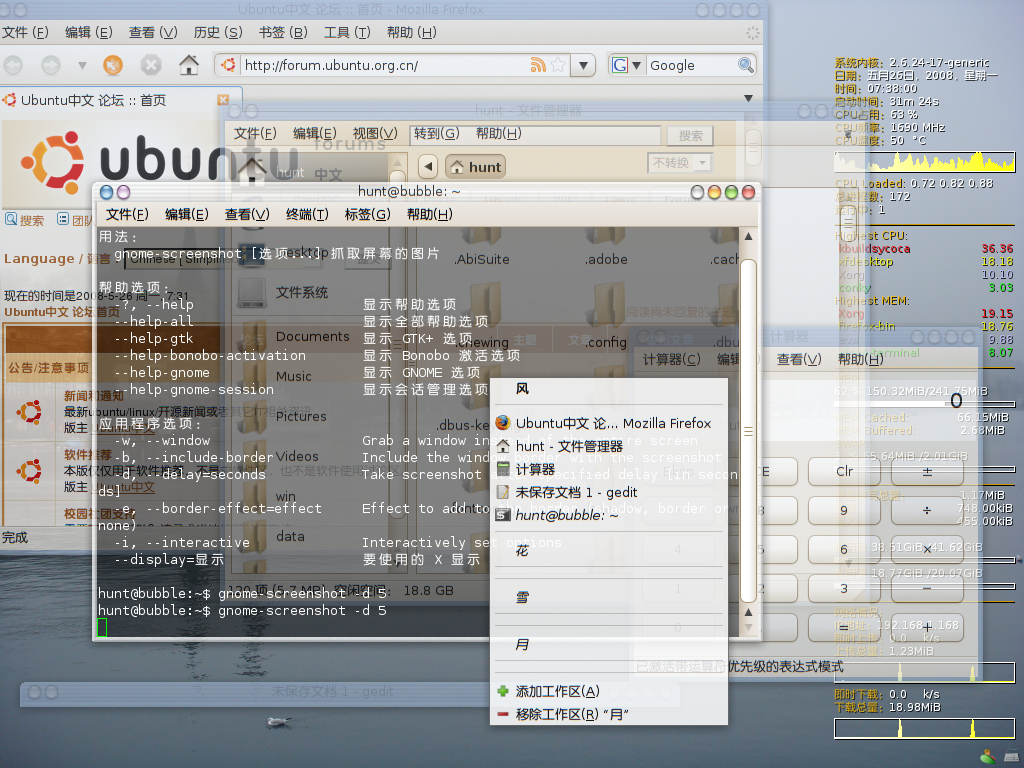Open calculator 帮助(H) menu
Image resolution: width=1024 pixels, height=768 pixels.
point(860,359)
